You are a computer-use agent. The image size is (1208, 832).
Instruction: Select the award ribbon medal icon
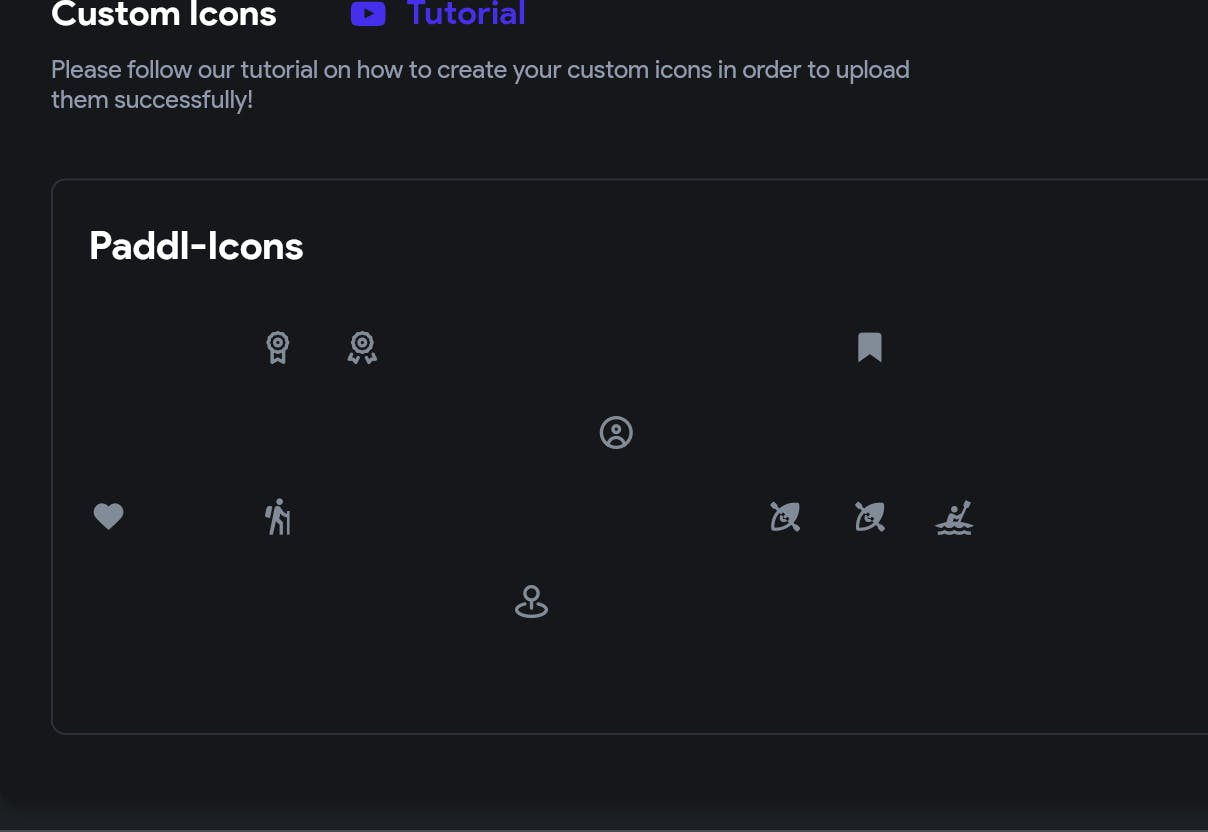coord(278,348)
